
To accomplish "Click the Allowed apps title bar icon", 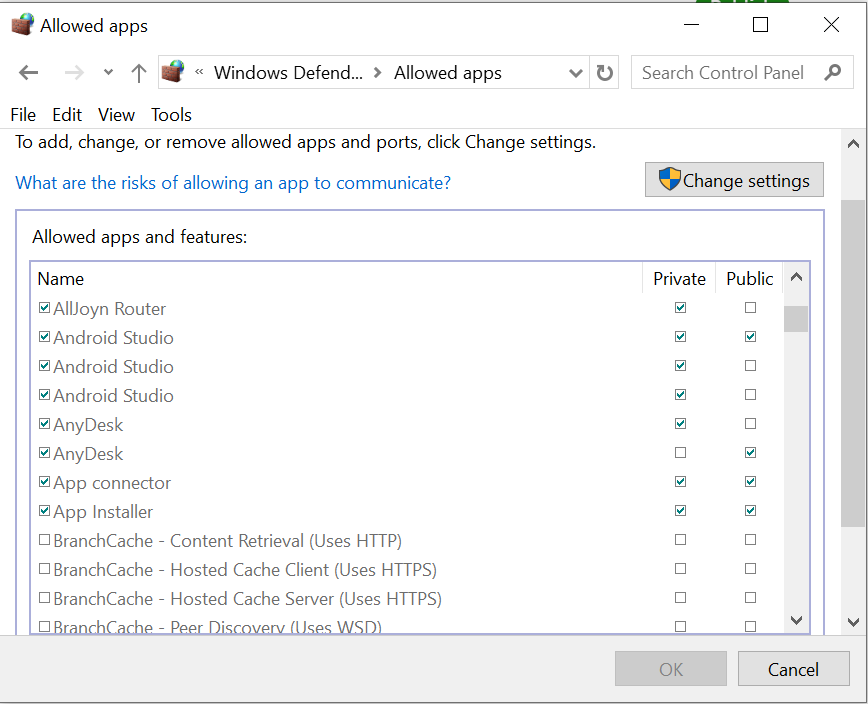I will tap(22, 25).
